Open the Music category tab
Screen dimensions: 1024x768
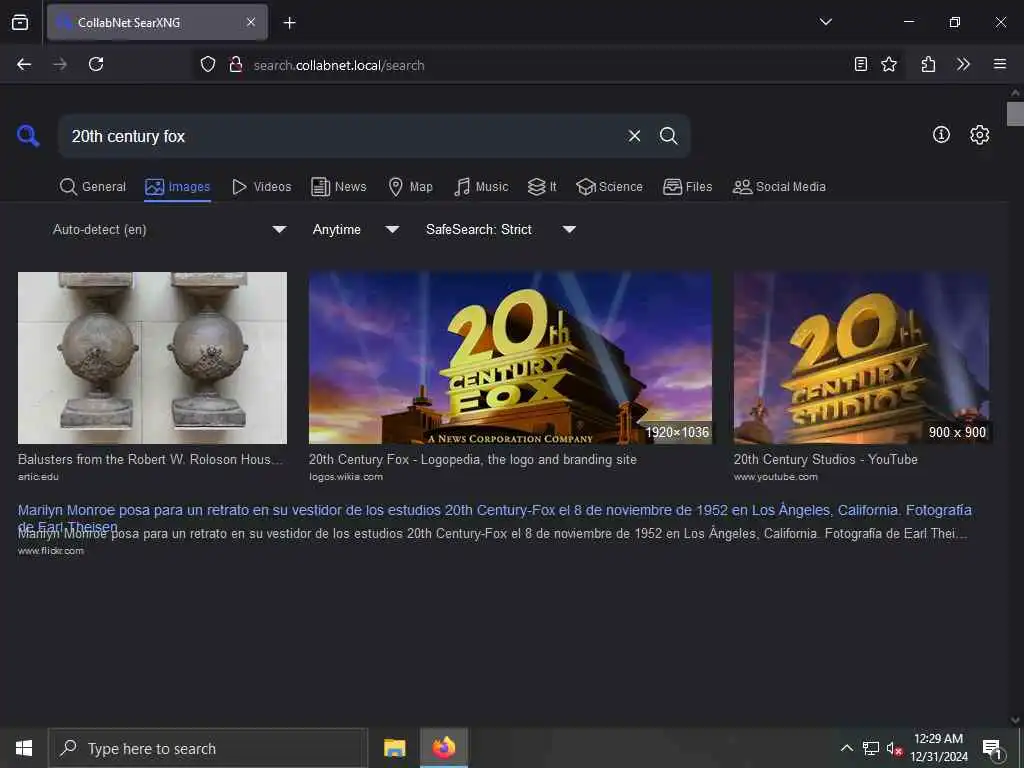(481, 187)
